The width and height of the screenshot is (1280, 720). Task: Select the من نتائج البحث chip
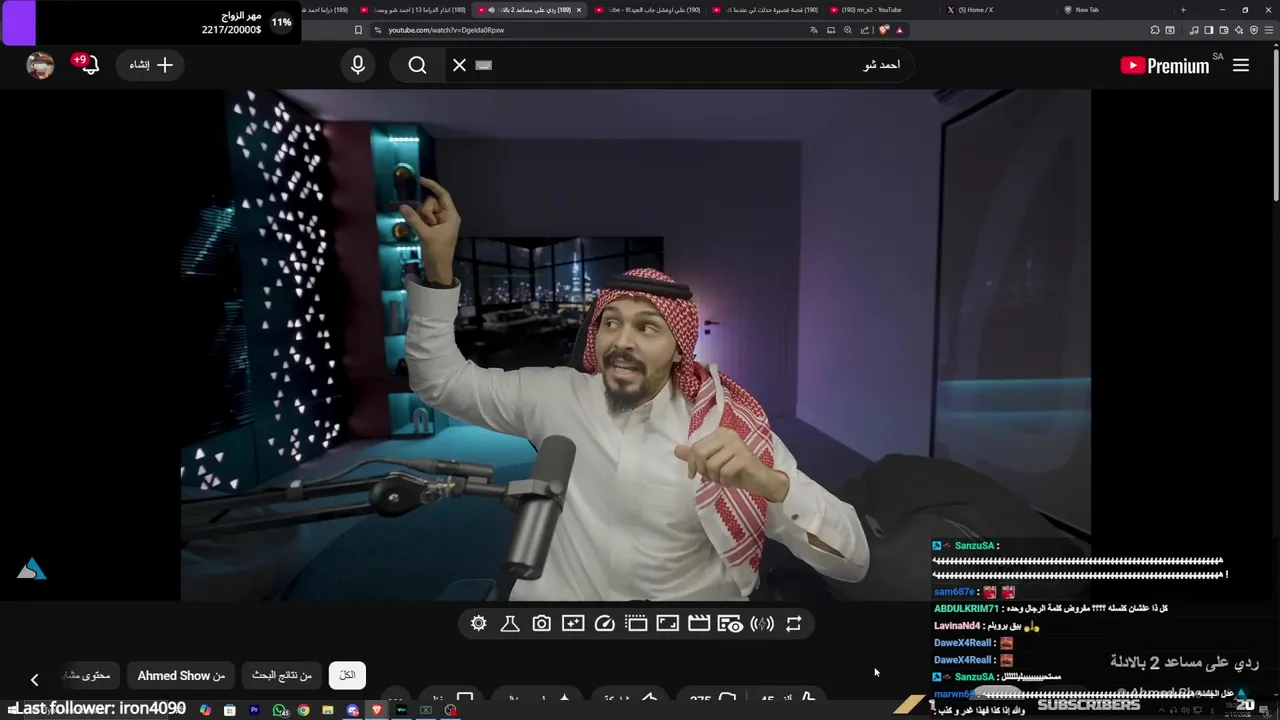[283, 675]
